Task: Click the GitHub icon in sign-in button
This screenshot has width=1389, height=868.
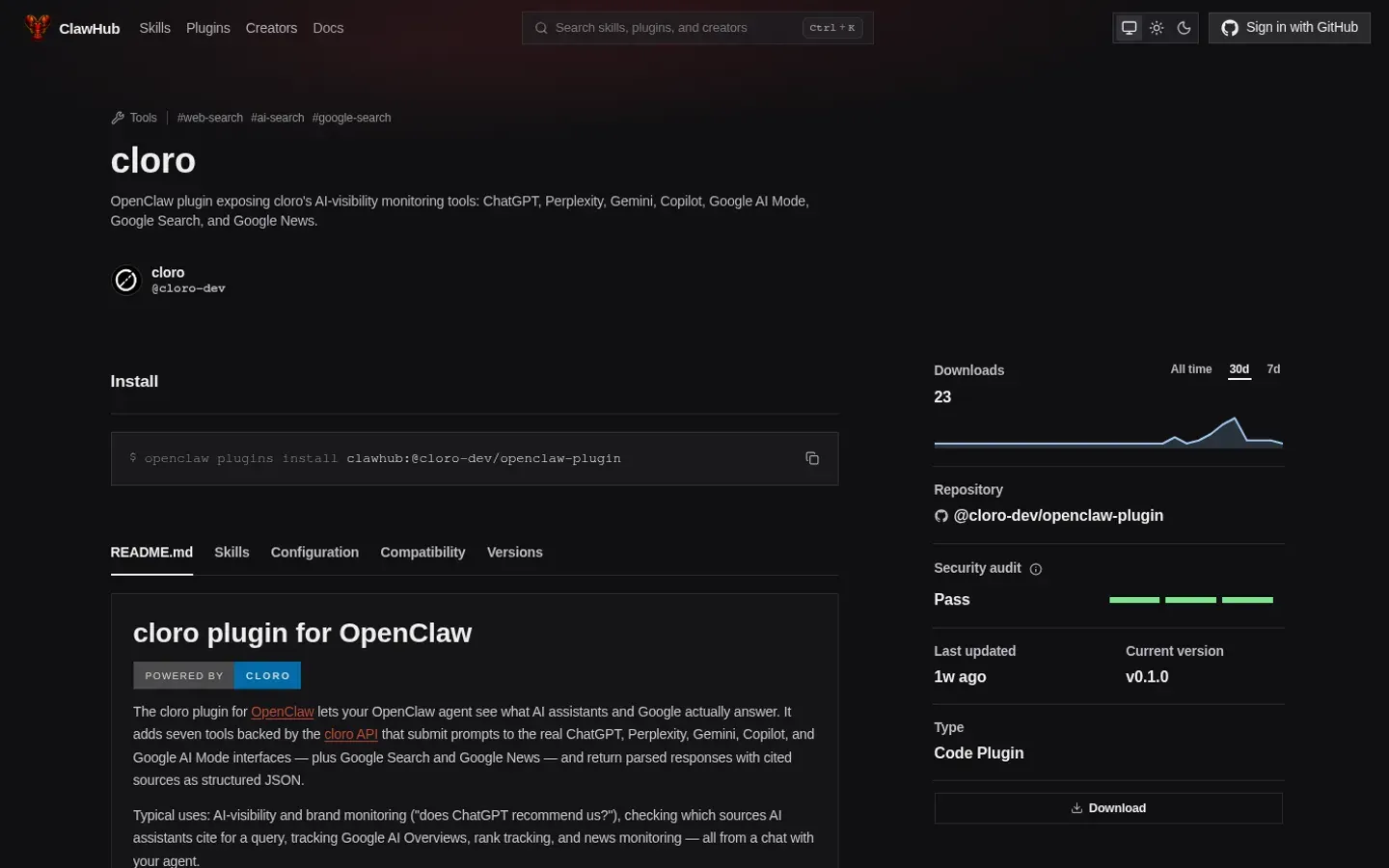Action: tap(1230, 28)
